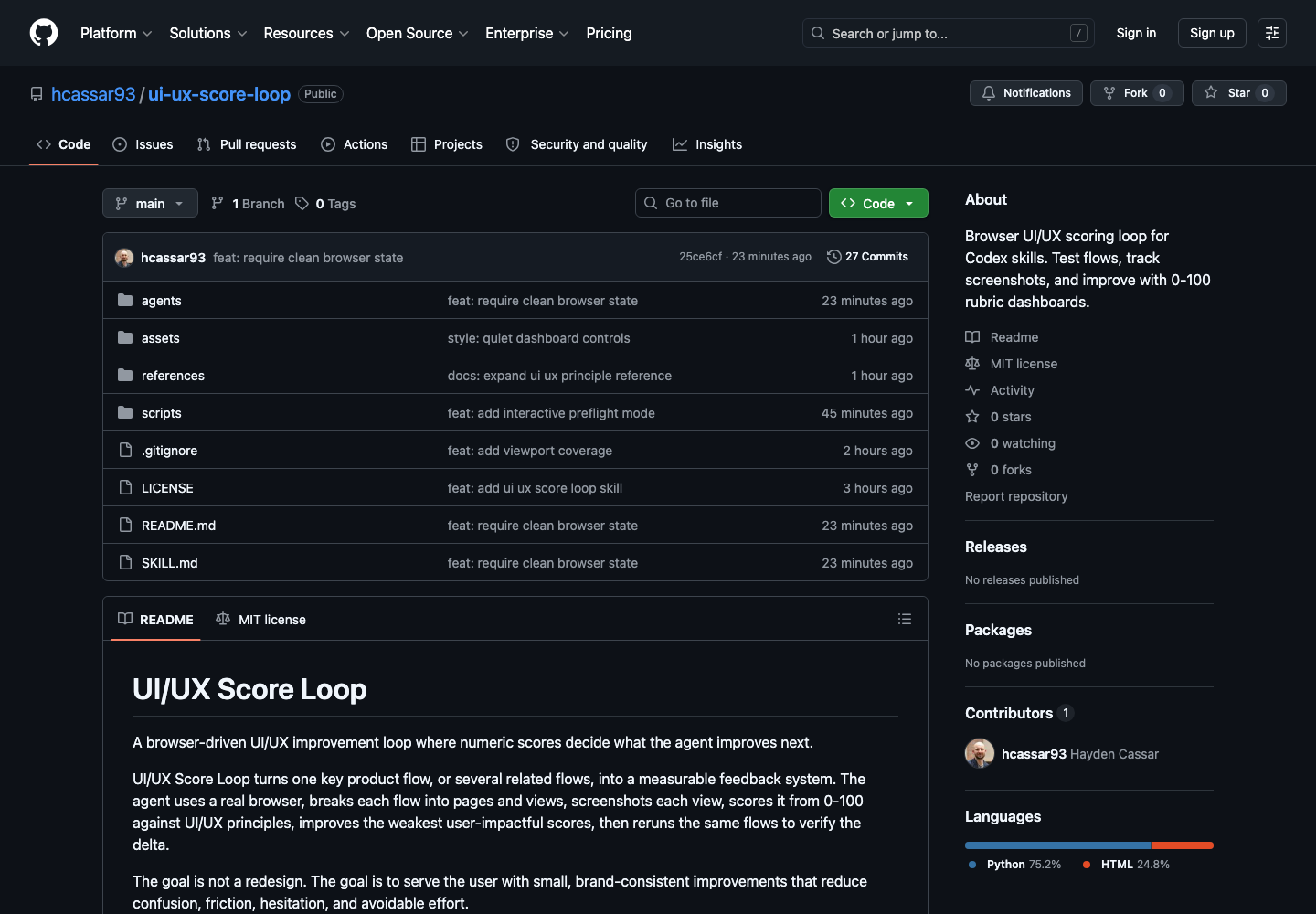The height and width of the screenshot is (914, 1316).
Task: Click the Sign up button
Action: 1212,33
